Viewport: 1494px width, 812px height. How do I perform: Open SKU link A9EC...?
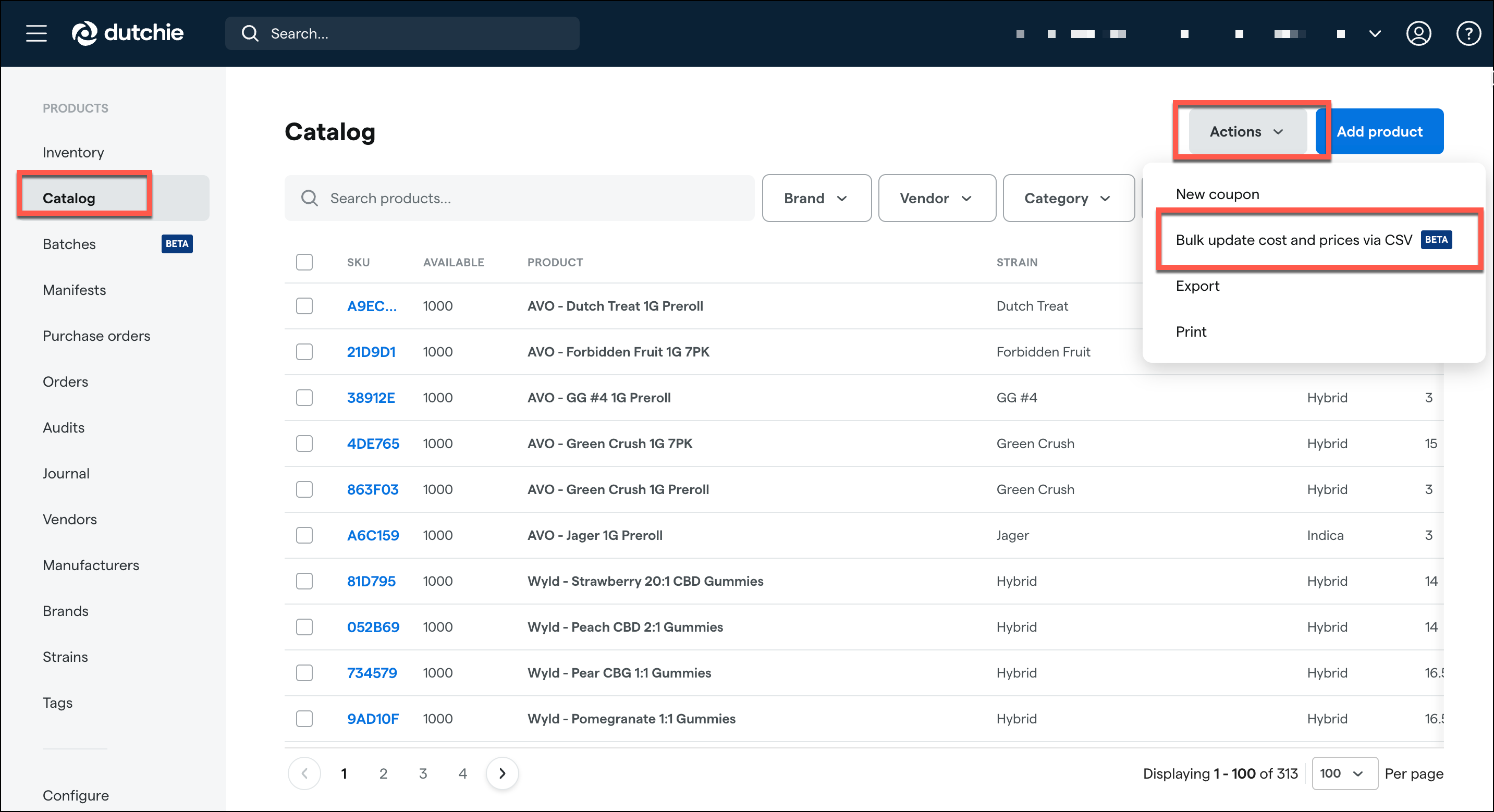coord(372,305)
